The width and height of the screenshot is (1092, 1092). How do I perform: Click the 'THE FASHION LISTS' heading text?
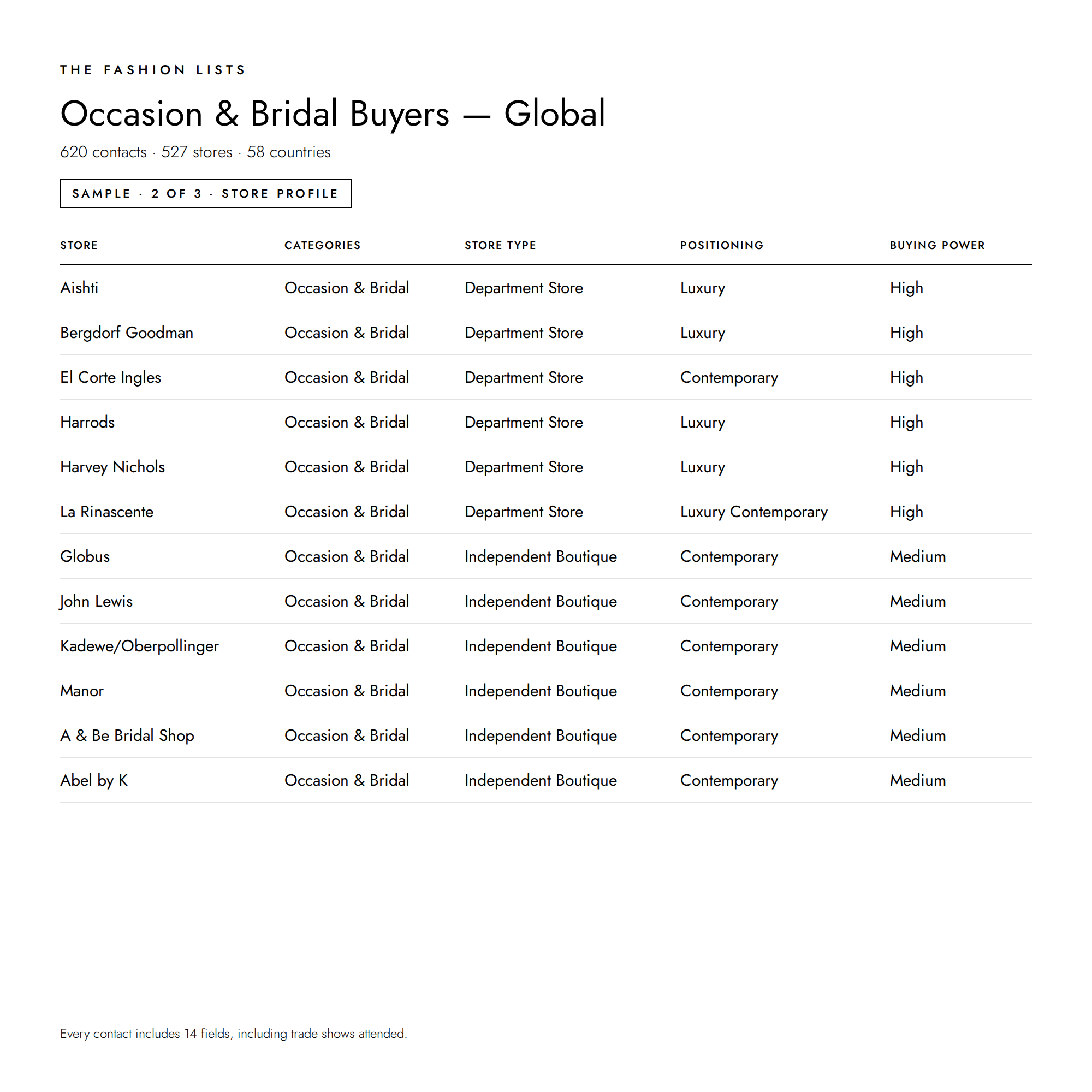pyautogui.click(x=153, y=69)
